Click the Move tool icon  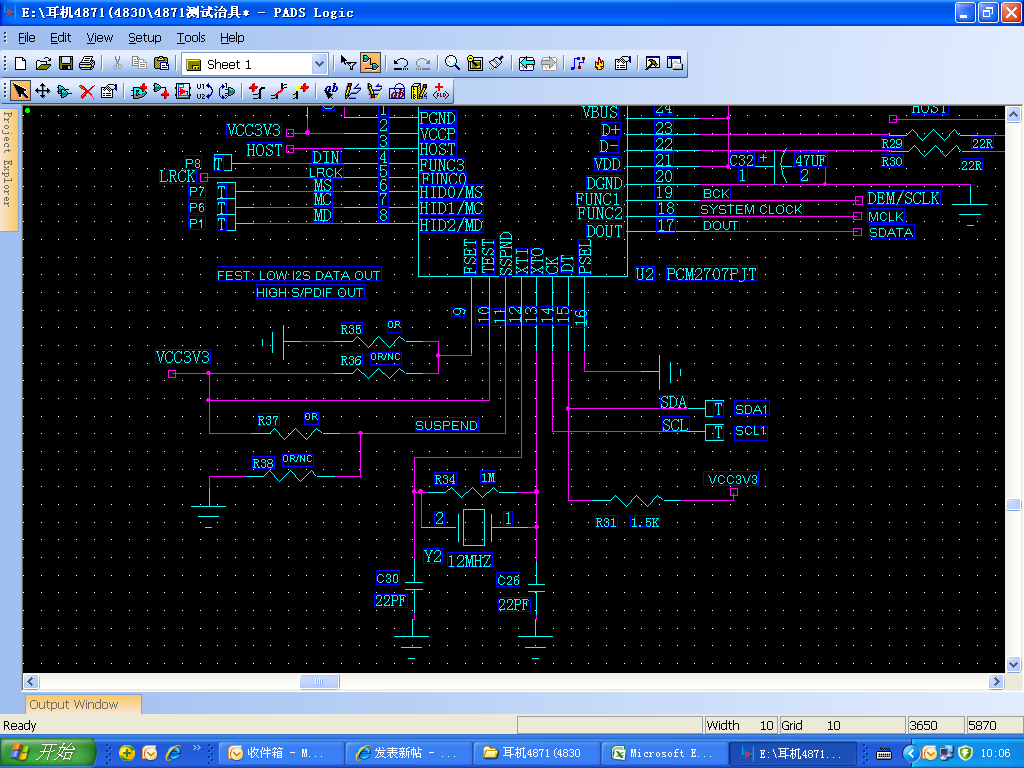tap(42, 91)
